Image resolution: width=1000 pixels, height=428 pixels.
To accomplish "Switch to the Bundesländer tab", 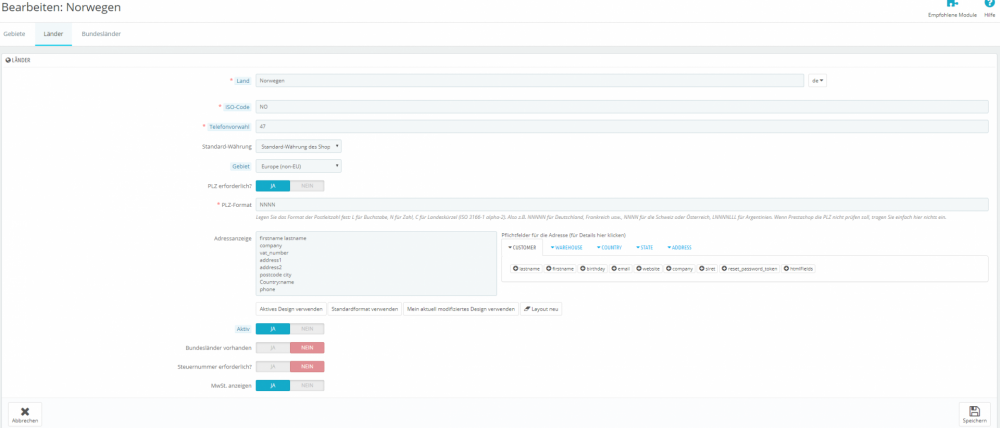I will pyautogui.click(x=101, y=33).
